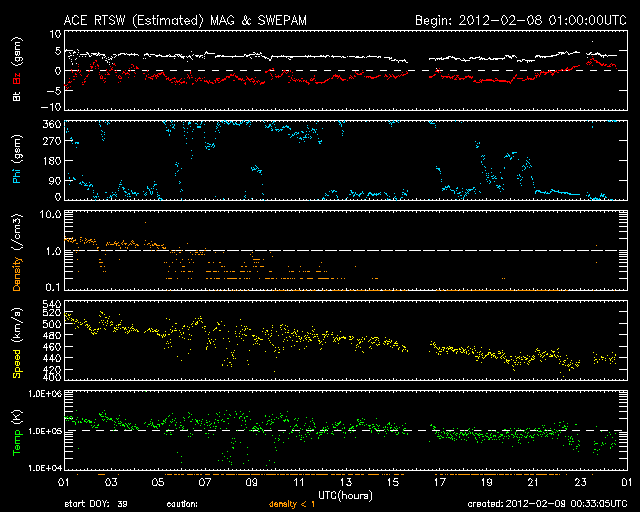Click the caution: label
Image resolution: width=640 pixels, height=512 pixels.
pyautogui.click(x=182, y=504)
